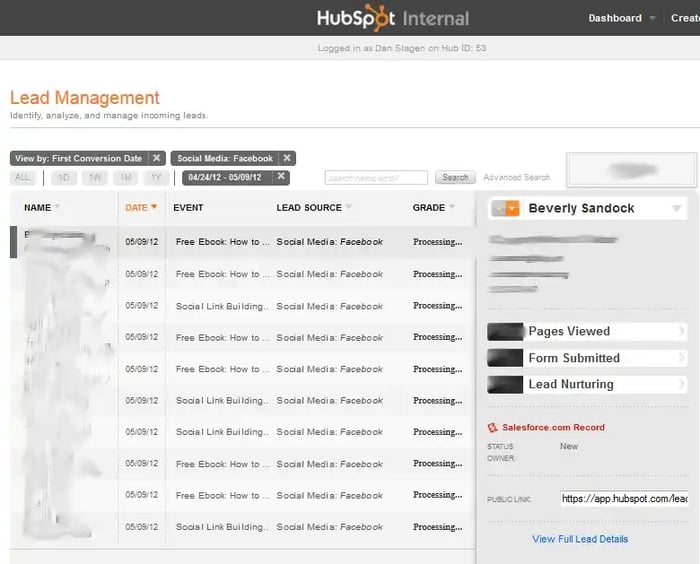Expand the Beverly Sandock lead dropdown
The image size is (700, 564).
point(677,209)
